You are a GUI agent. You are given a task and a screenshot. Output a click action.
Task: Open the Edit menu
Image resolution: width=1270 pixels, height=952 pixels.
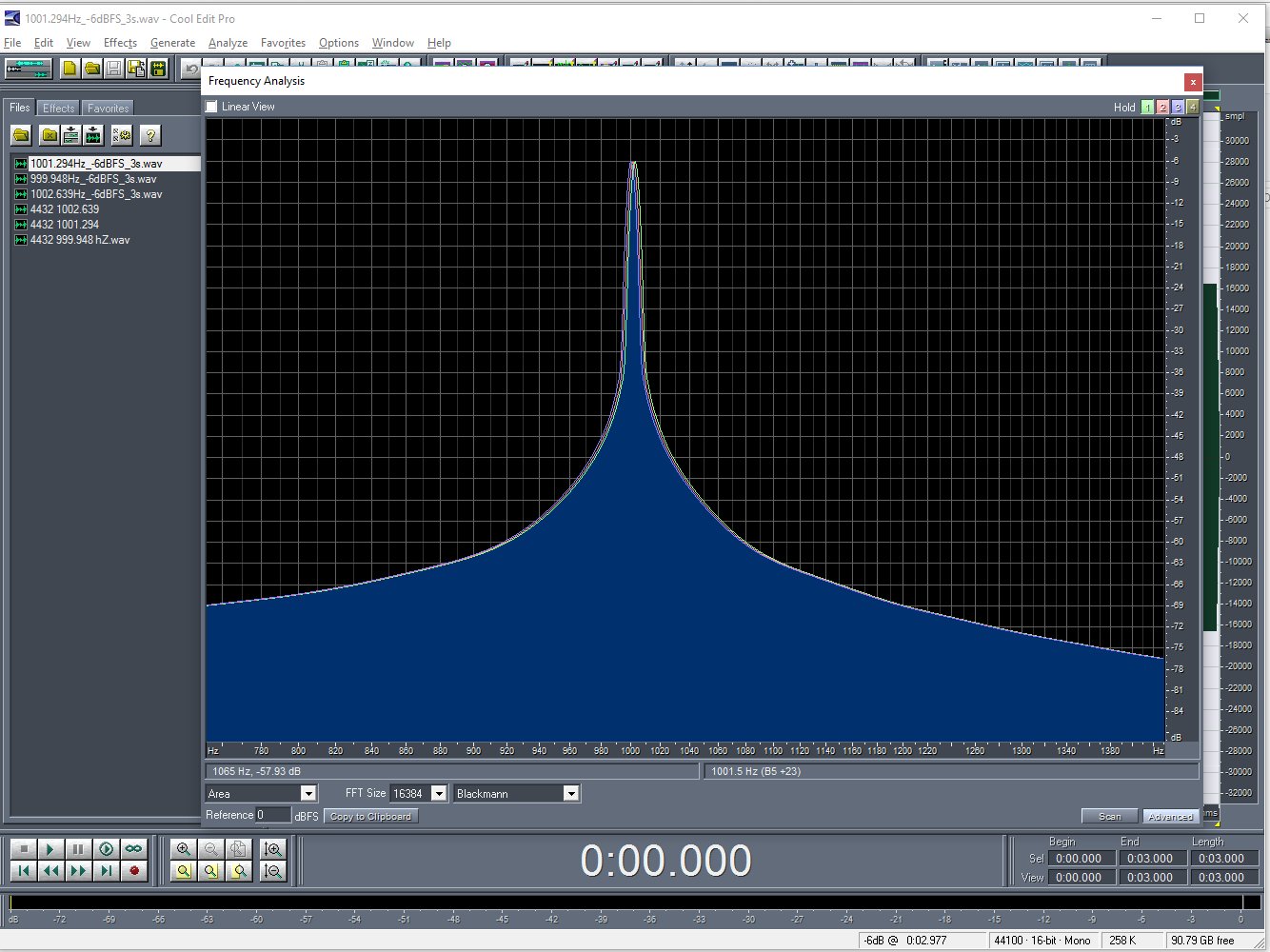point(44,43)
